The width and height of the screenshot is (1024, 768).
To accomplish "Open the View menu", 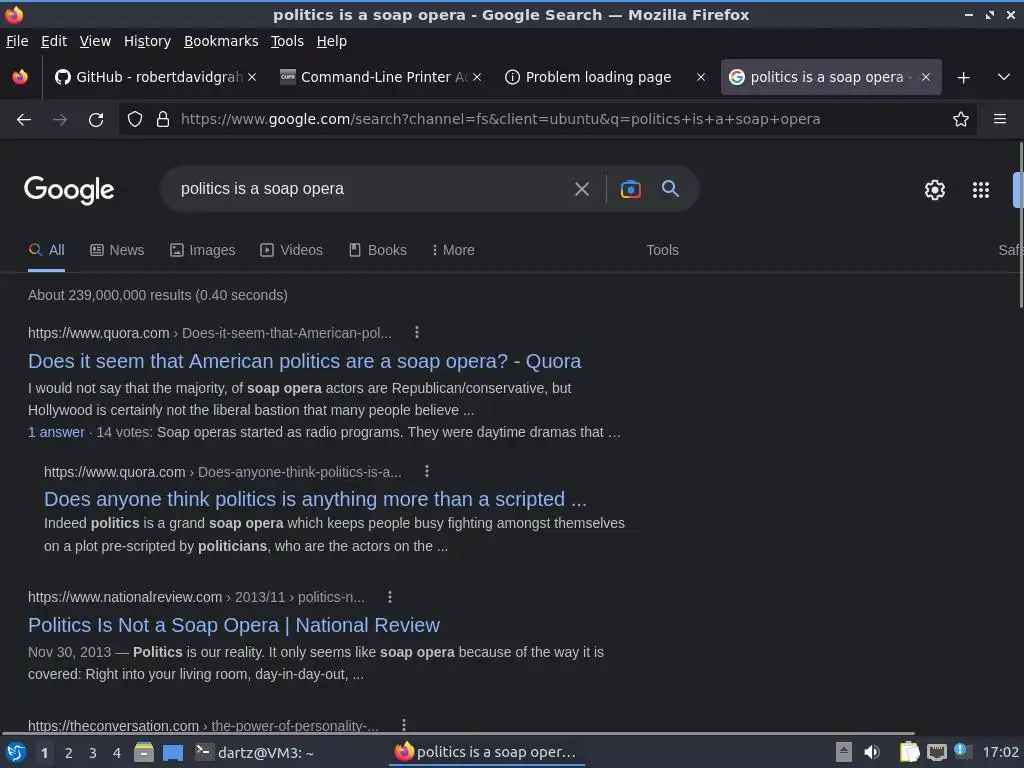I will pos(95,41).
